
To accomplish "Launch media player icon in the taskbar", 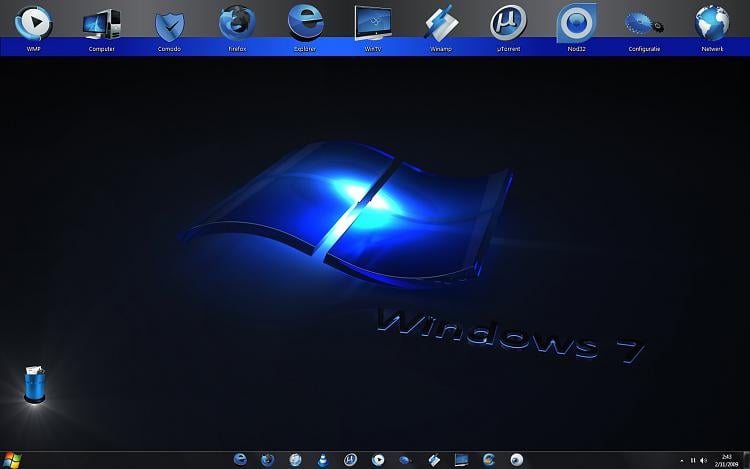I will (x=378, y=460).
